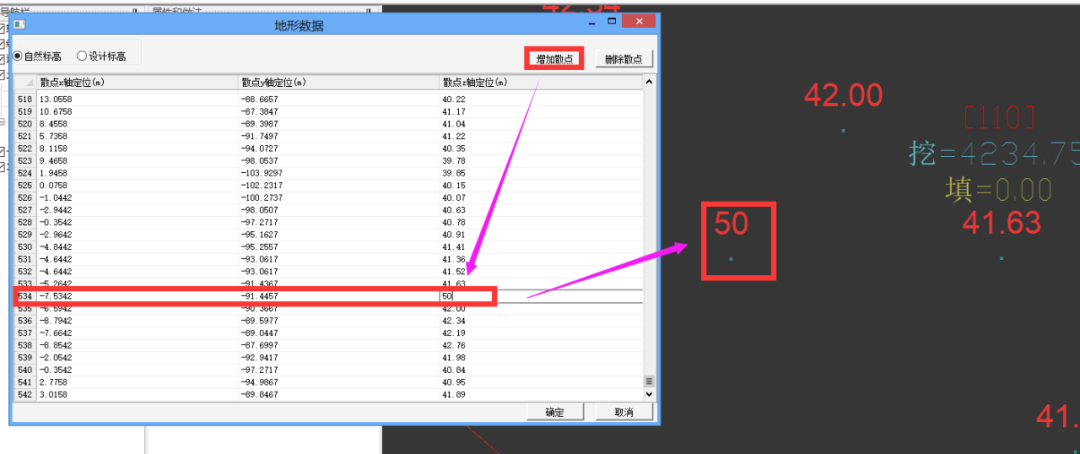Image resolution: width=1080 pixels, height=454 pixels.
Task: Select row header 518
Action: pos(25,99)
